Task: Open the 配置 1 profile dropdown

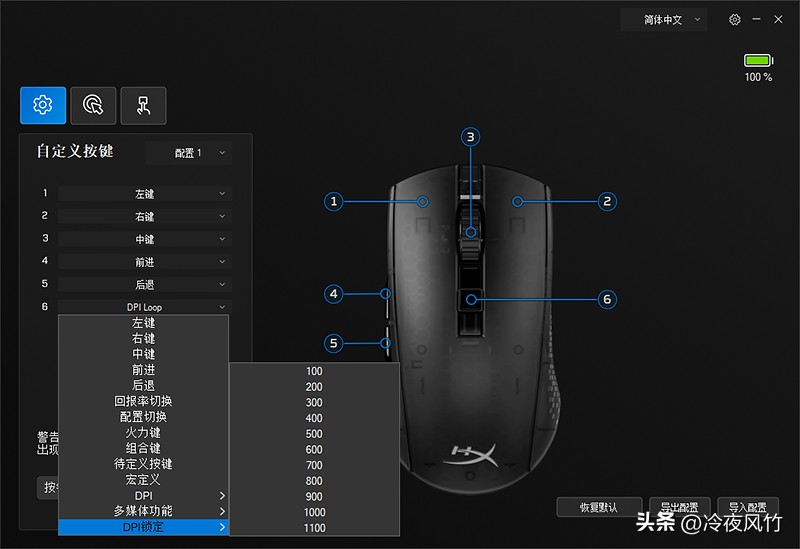Action: pos(189,153)
